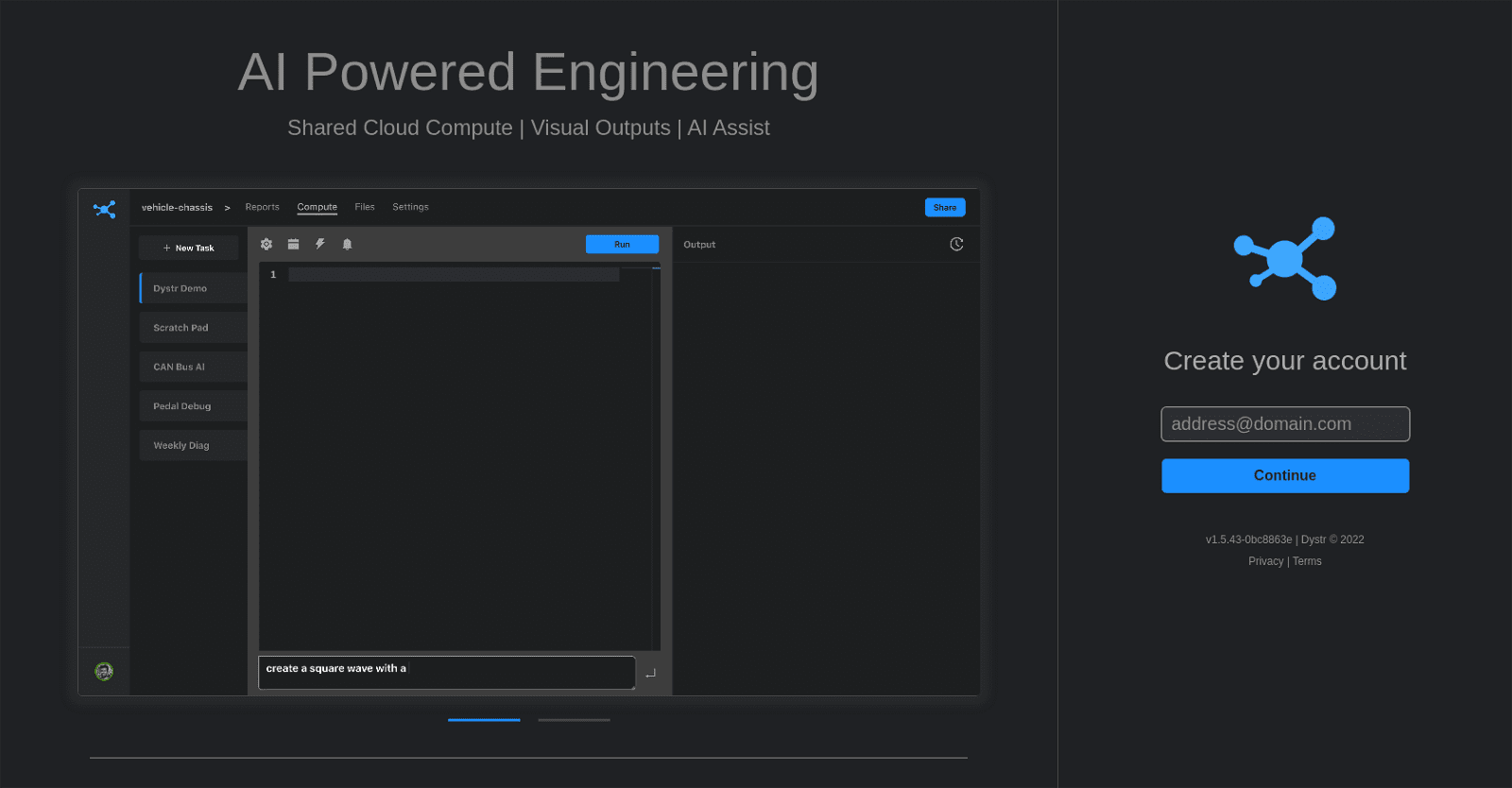Viewport: 1512px width, 788px height.
Task: Show output history via clock icon
Action: (x=956, y=244)
